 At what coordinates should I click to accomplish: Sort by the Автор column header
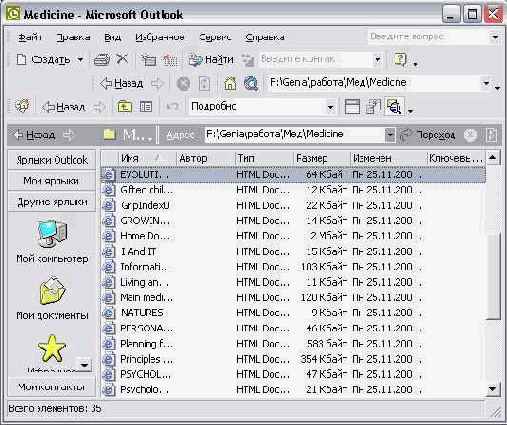(x=205, y=158)
